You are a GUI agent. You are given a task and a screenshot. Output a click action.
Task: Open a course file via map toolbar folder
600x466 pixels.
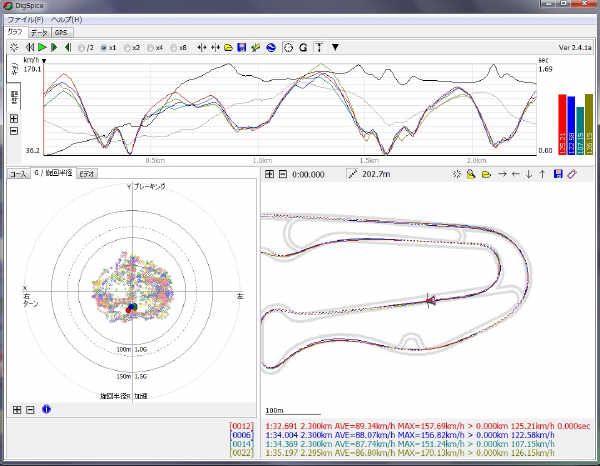point(486,174)
